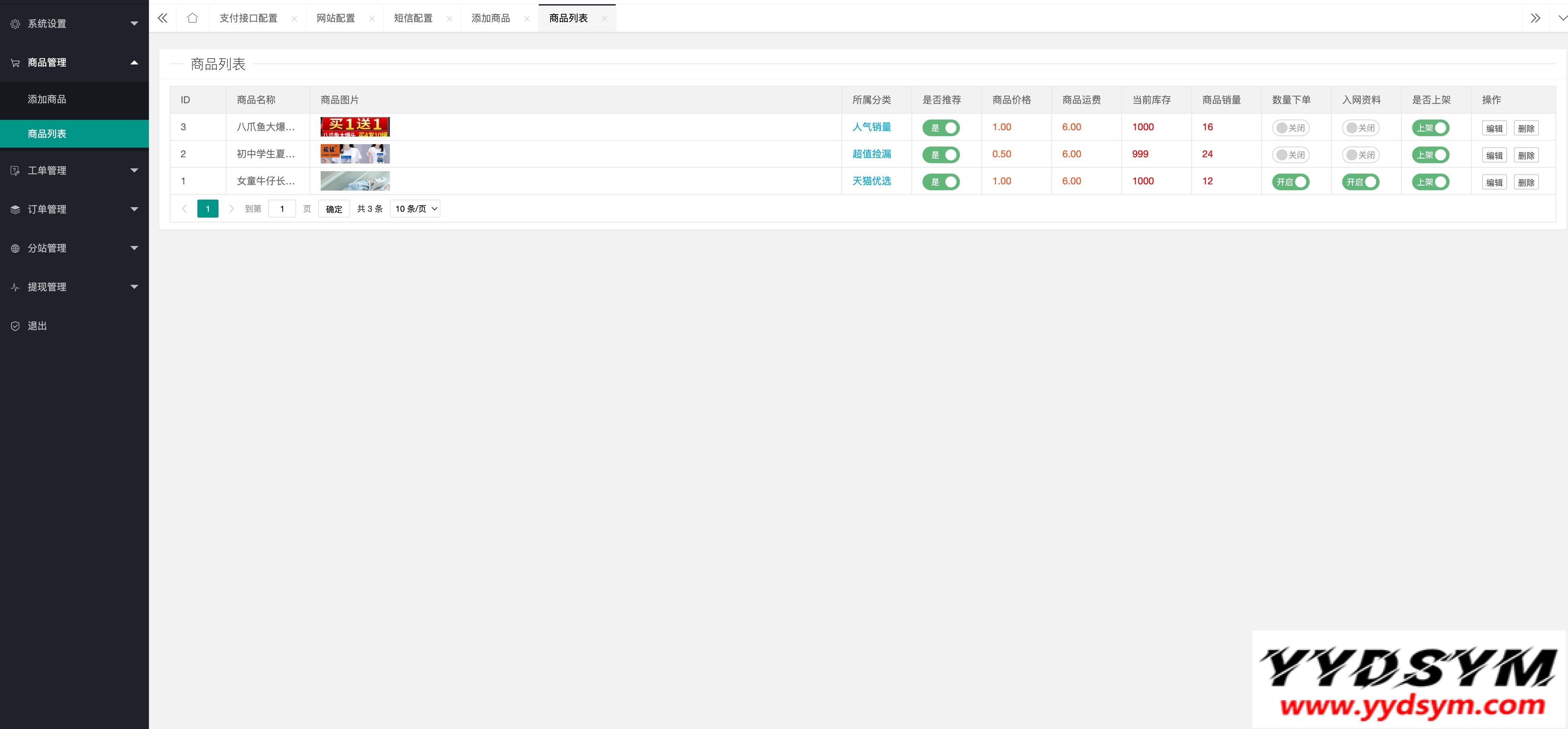Screen dimensions: 1568x729
Task: Open 添加商品 in the sidebar
Action: (x=47, y=99)
